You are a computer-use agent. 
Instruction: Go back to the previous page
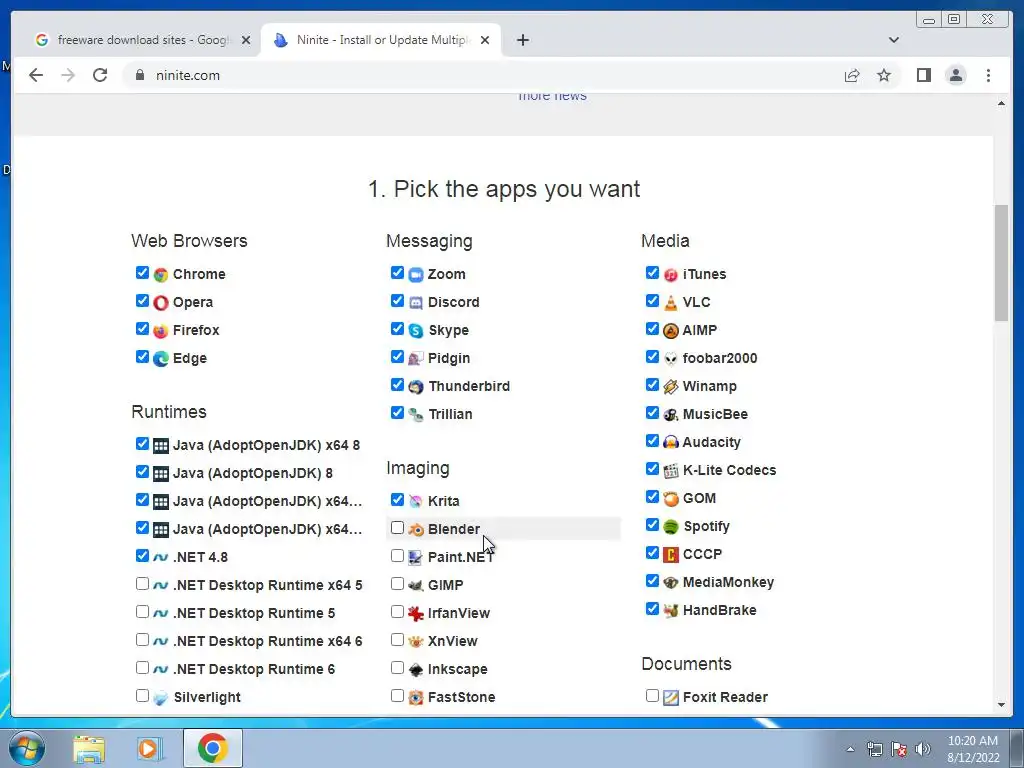[x=36, y=75]
